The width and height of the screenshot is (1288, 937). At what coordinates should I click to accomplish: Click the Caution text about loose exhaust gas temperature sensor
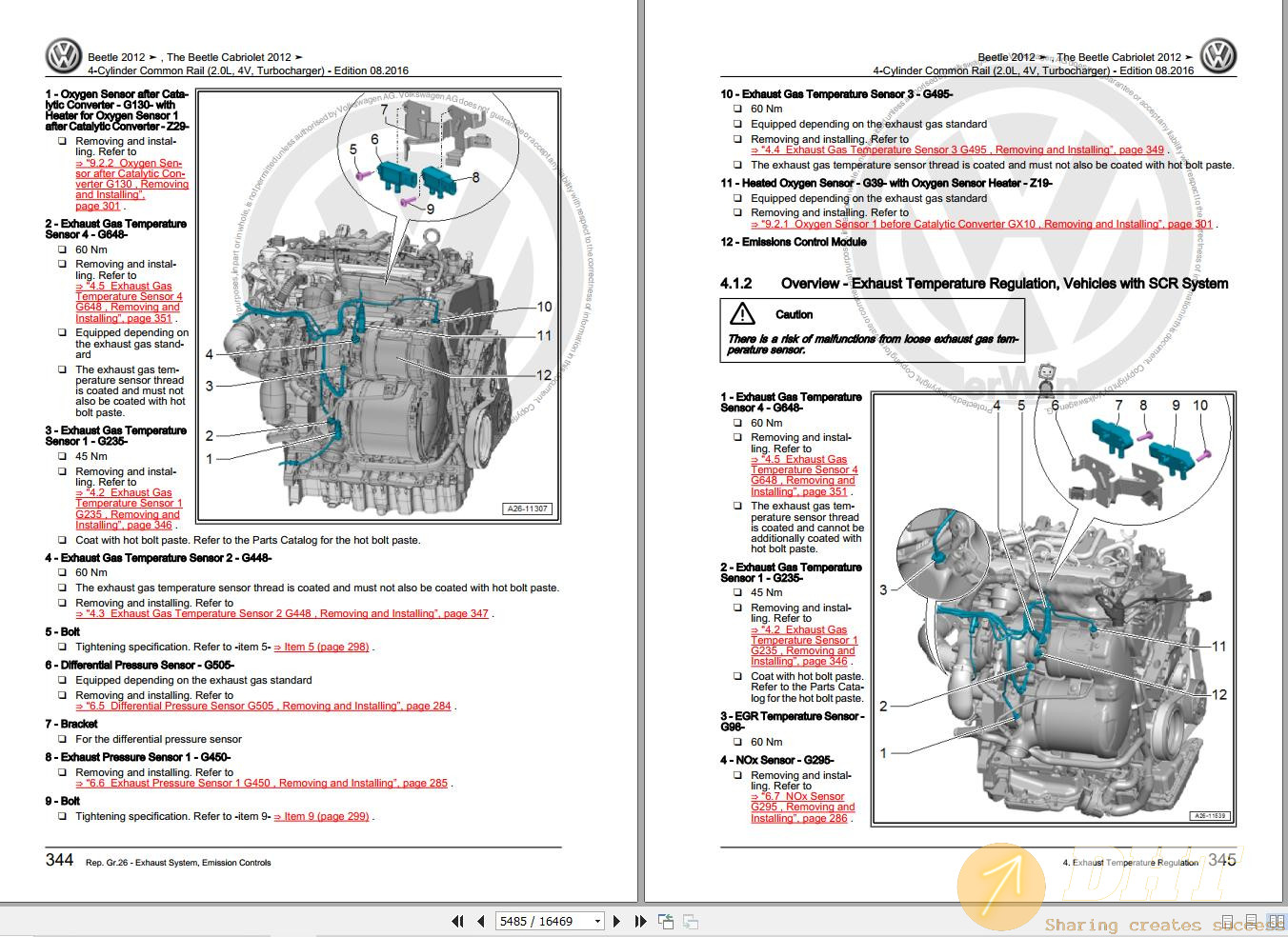click(x=873, y=344)
